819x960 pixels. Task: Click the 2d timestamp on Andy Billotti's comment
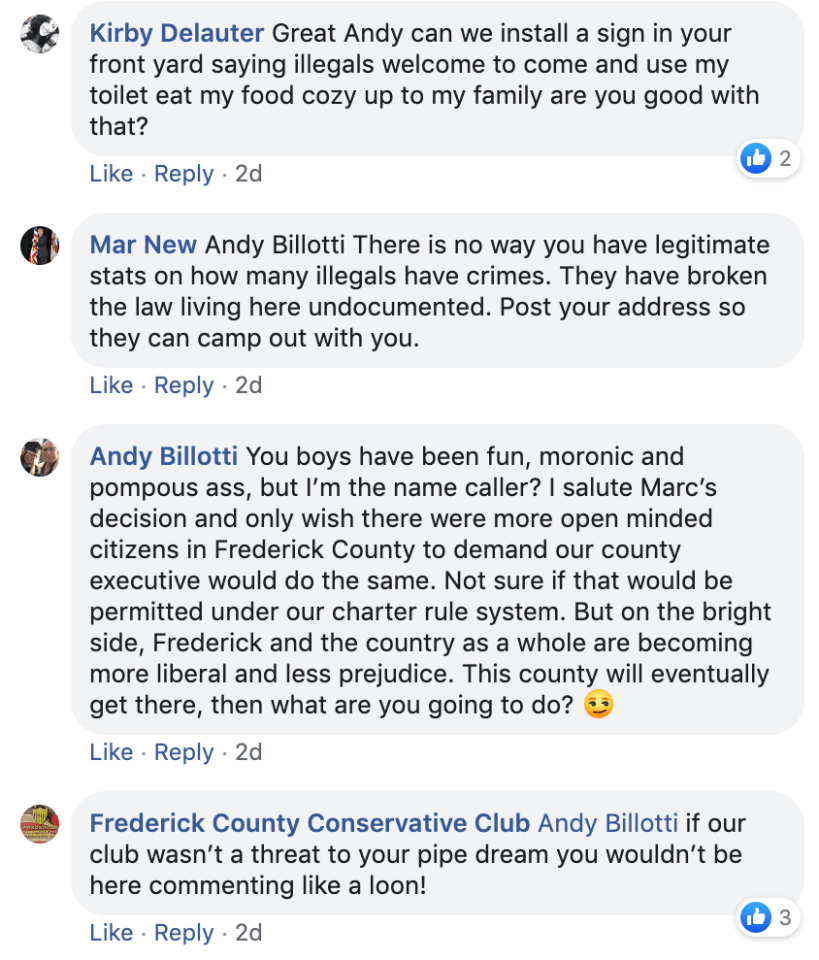pos(248,752)
